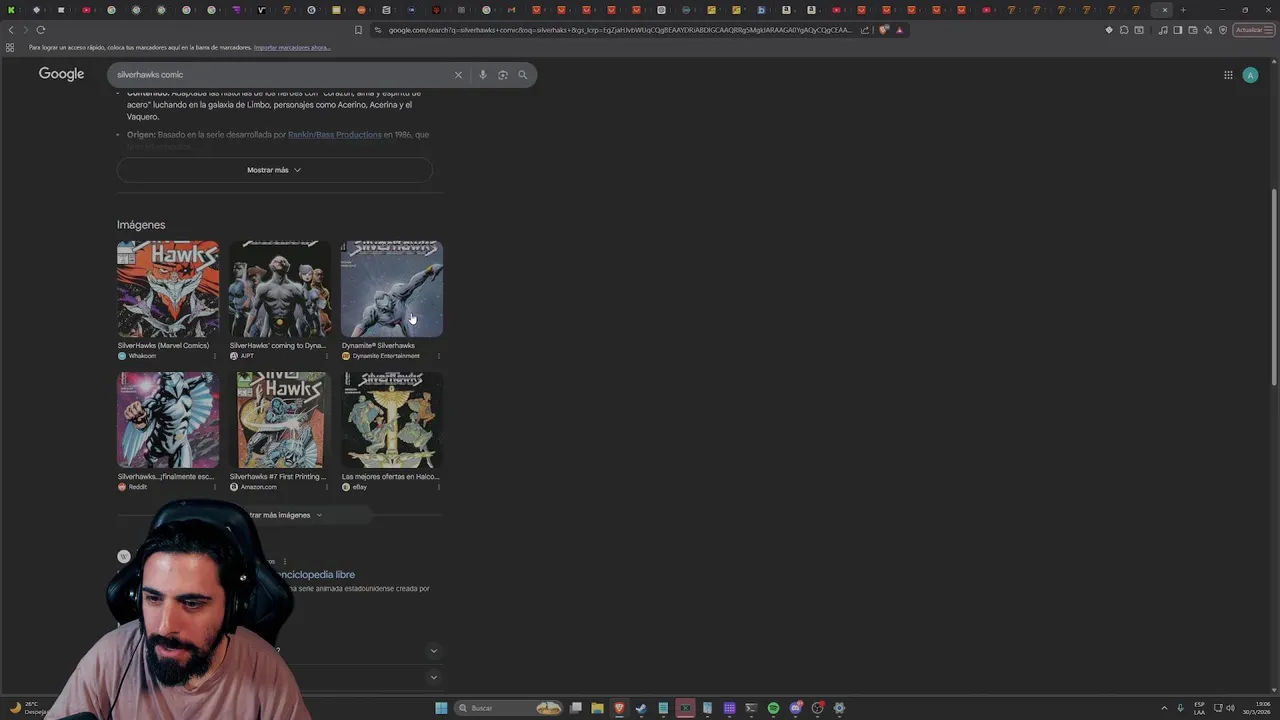This screenshot has height=720, width=1280.
Task: Open options menu for Whakoom image result
Action: coord(214,356)
